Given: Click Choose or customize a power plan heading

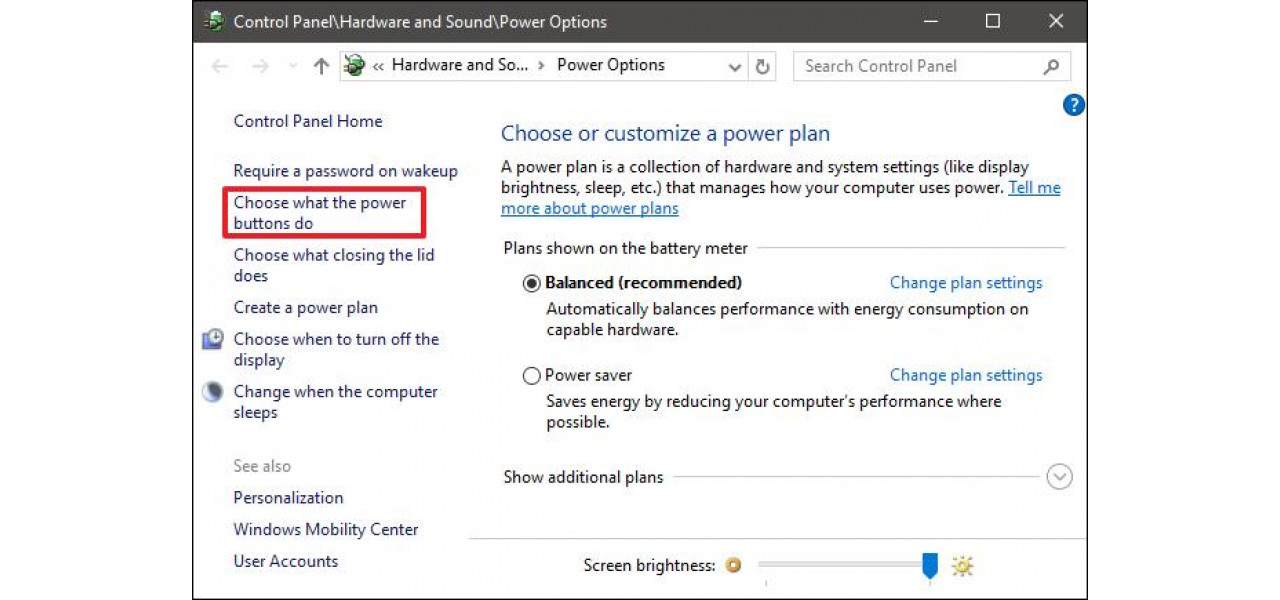Looking at the screenshot, I should [x=665, y=134].
